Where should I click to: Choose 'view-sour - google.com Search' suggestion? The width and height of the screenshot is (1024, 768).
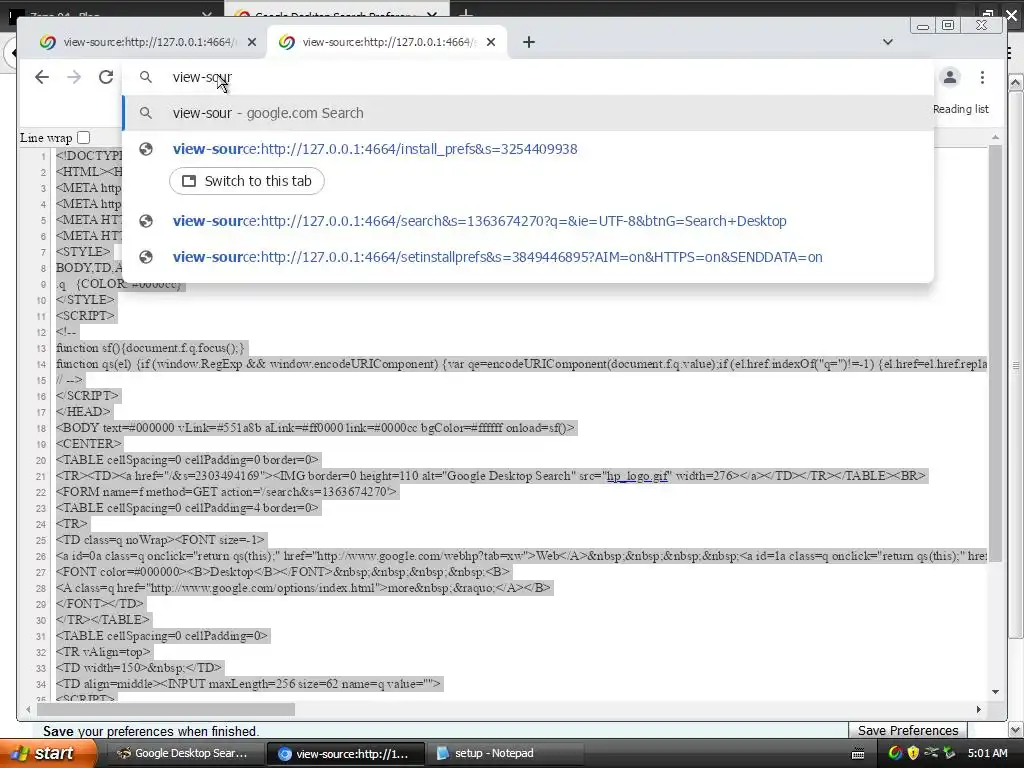pyautogui.click(x=528, y=113)
